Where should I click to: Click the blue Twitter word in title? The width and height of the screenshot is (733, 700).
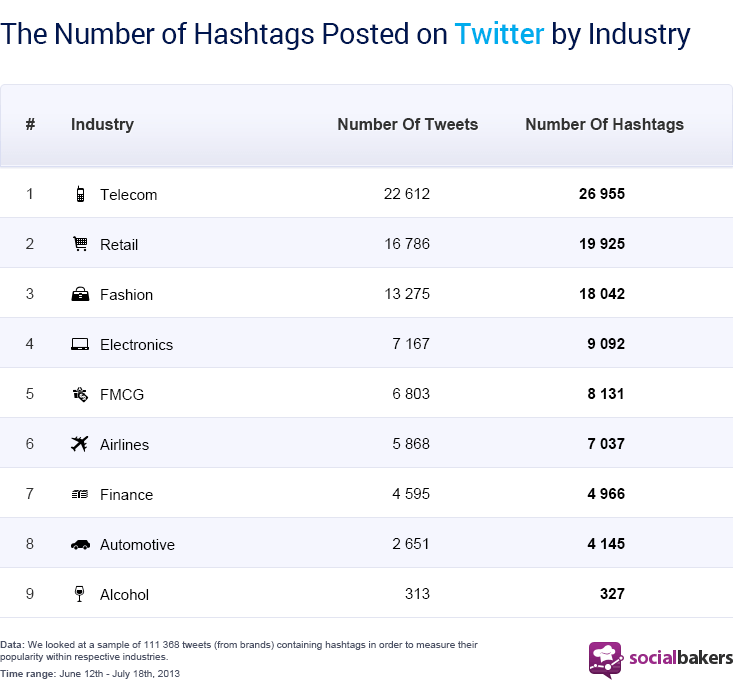[x=499, y=34]
